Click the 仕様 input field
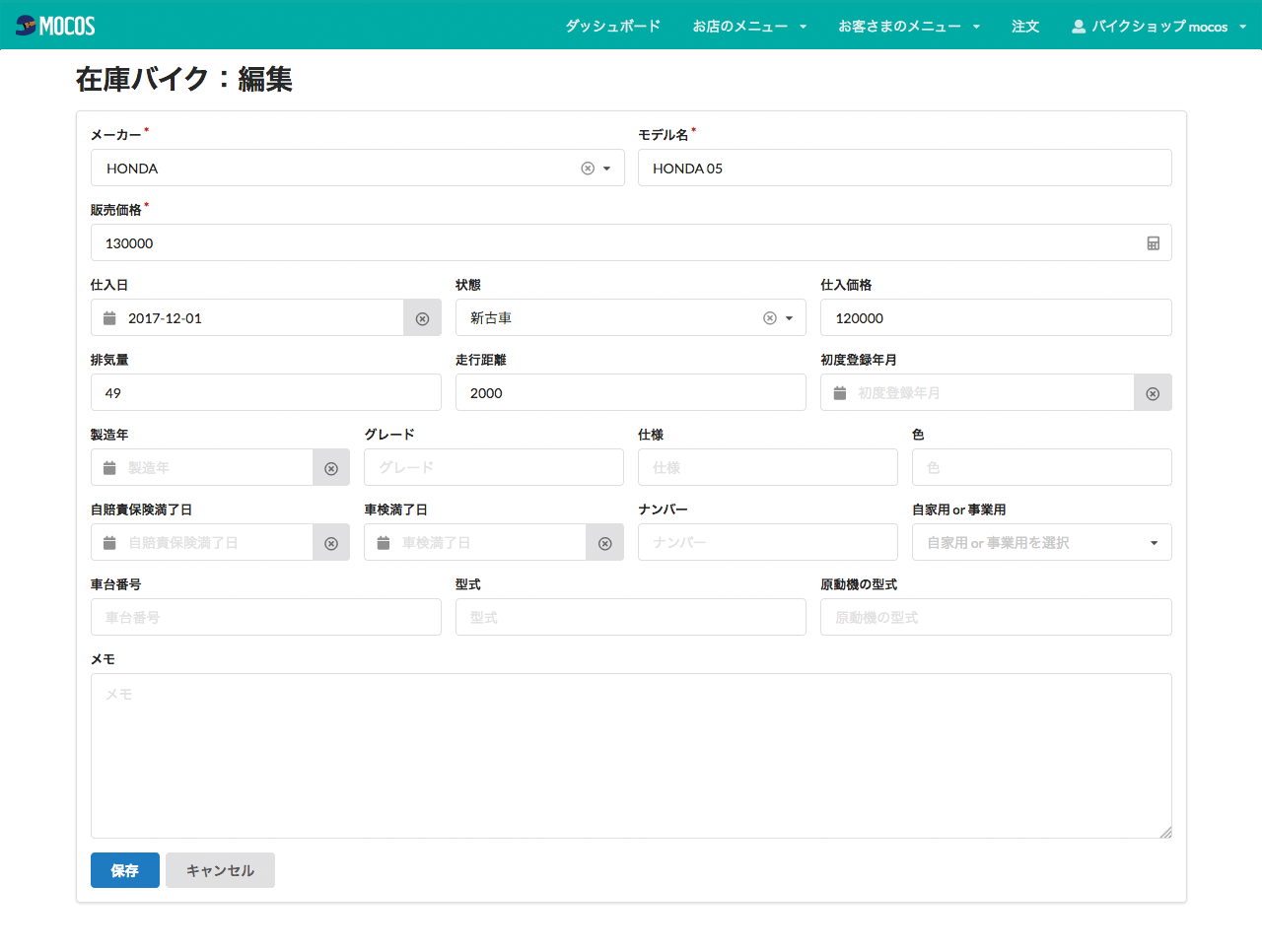 pos(768,468)
